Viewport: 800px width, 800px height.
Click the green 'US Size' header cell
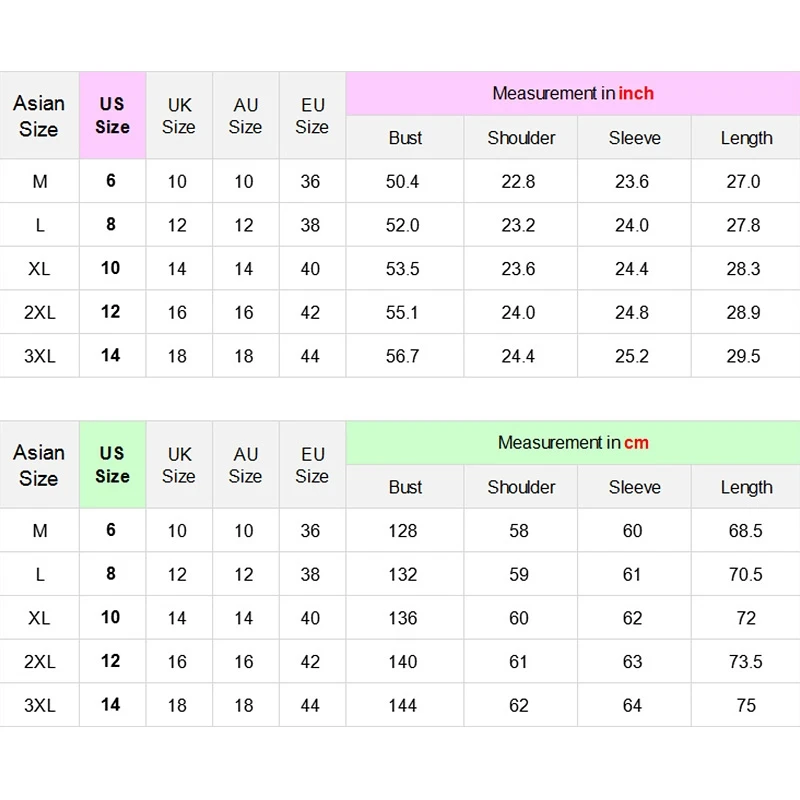112,464
